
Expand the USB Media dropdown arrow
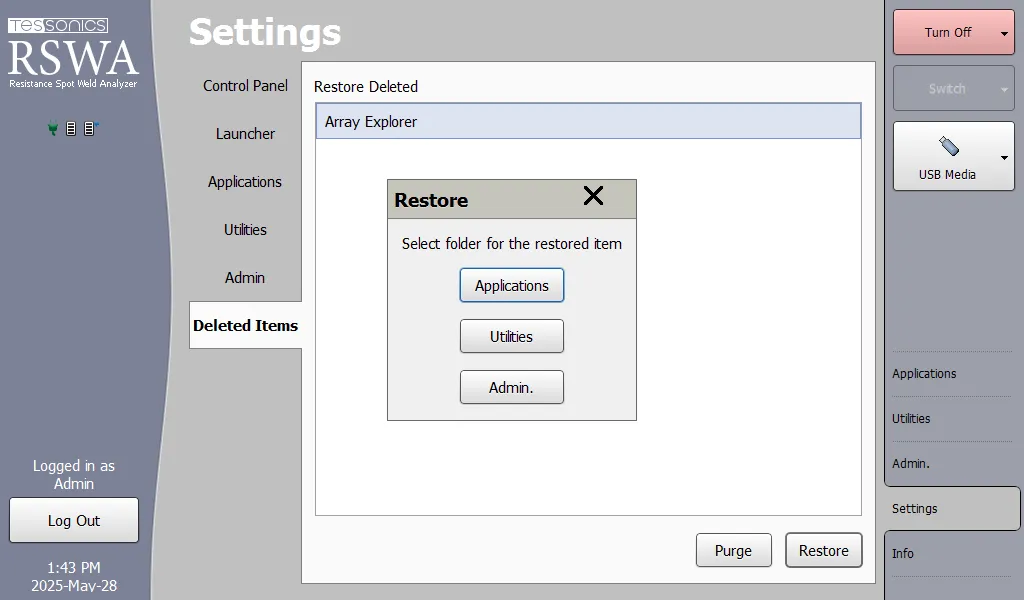1003,157
